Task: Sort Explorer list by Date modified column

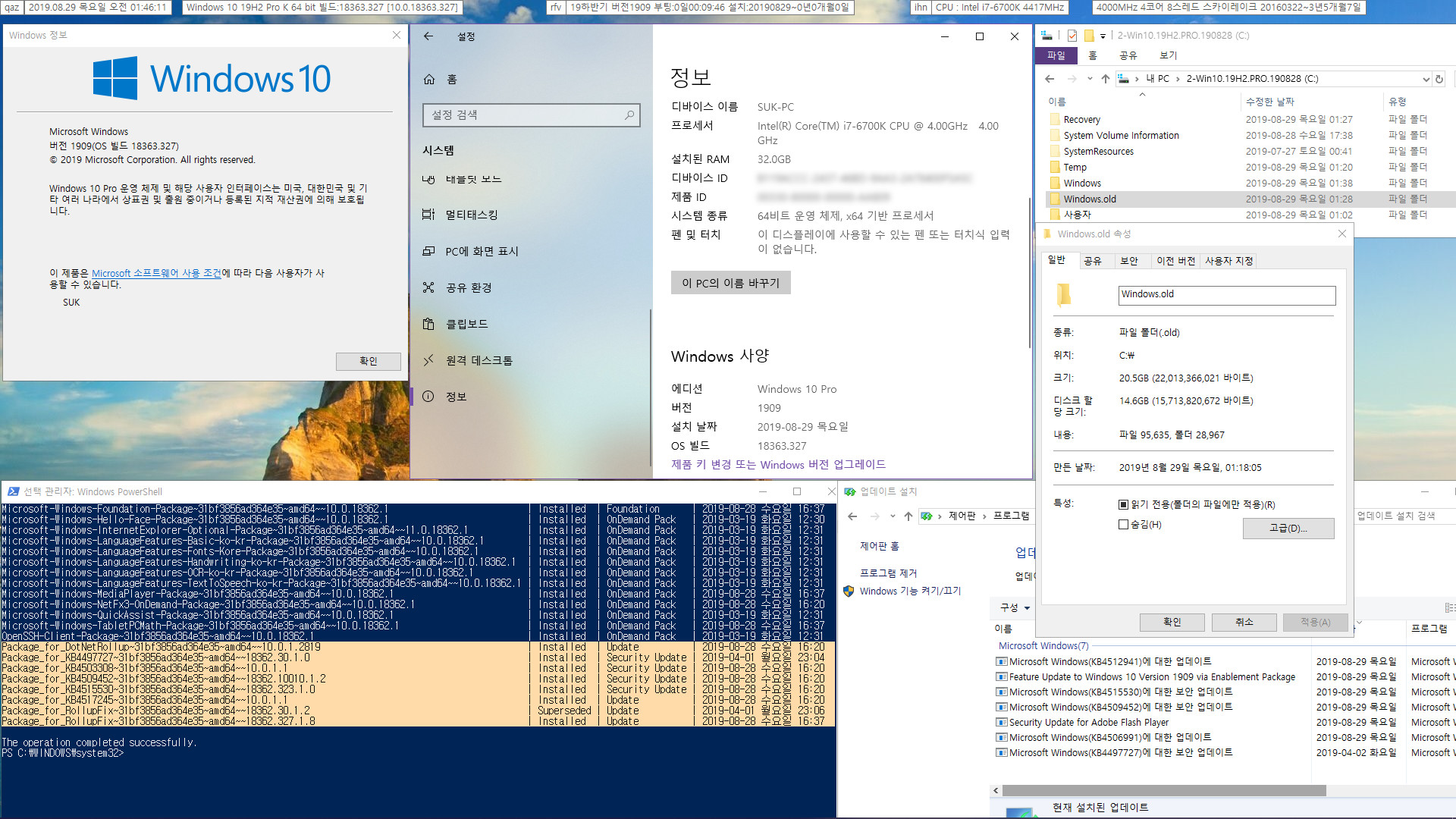Action: point(1269,102)
